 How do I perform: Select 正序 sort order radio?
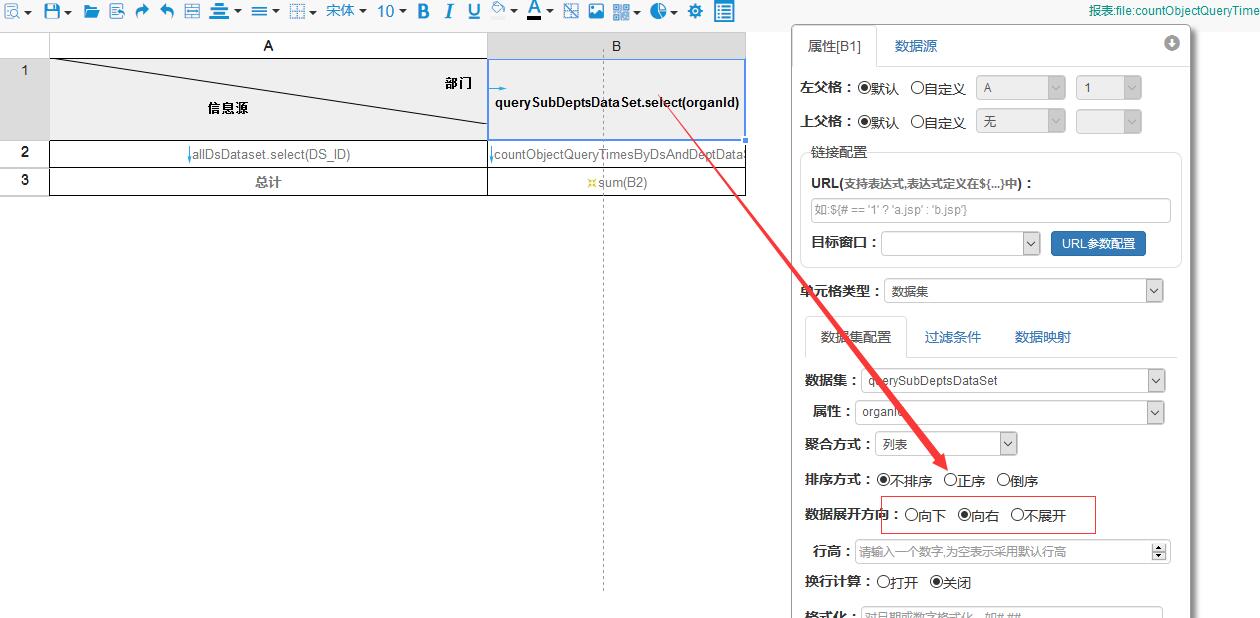point(951,480)
